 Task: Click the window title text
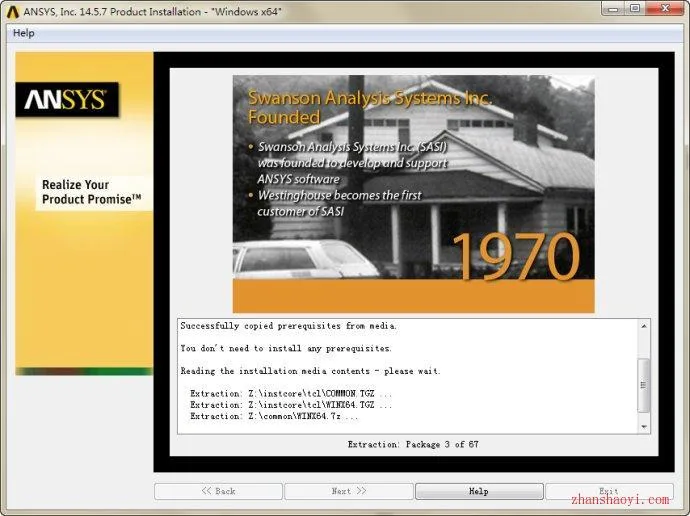click(x=152, y=12)
